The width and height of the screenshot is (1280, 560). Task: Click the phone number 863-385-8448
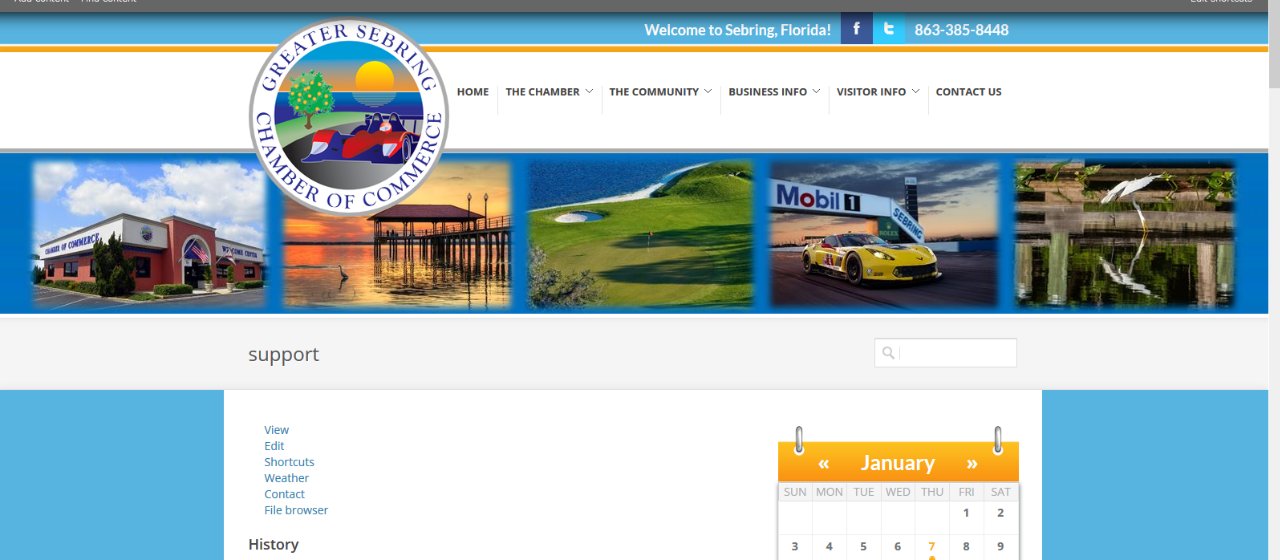click(x=961, y=30)
